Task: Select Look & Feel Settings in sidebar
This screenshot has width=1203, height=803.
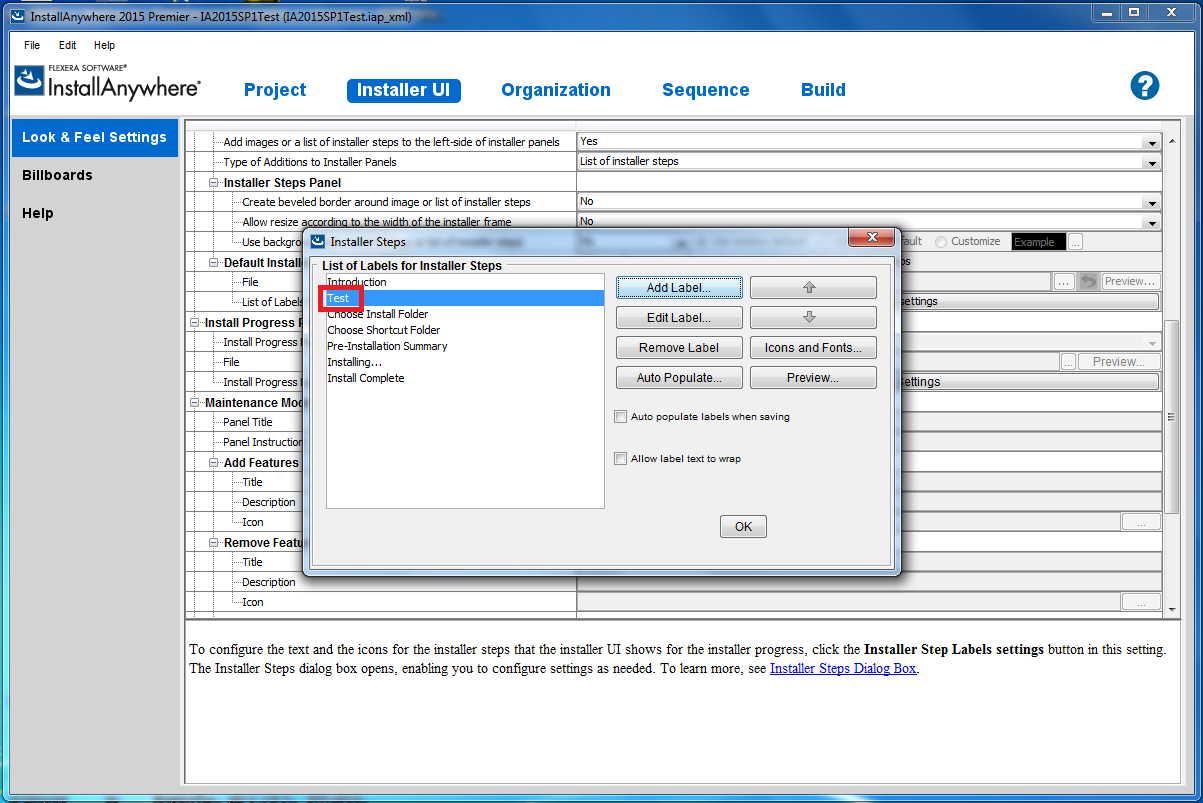Action: click(94, 138)
